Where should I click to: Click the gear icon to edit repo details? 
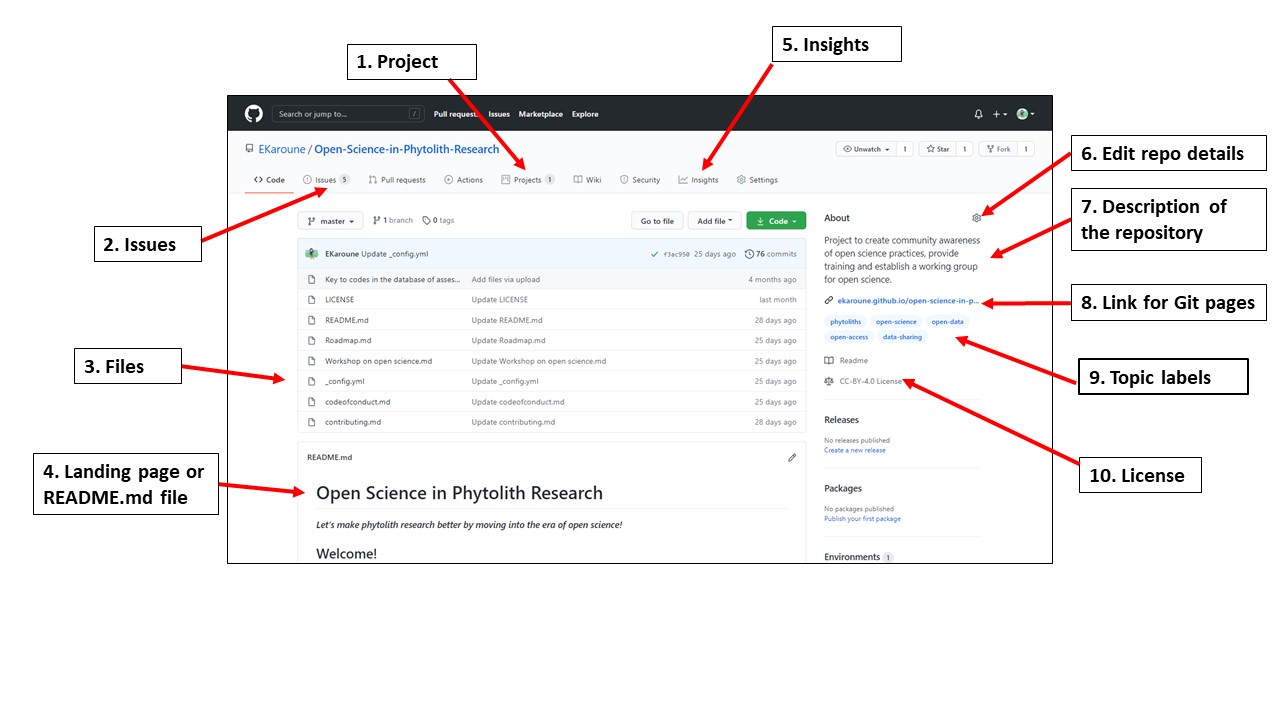pos(977,217)
